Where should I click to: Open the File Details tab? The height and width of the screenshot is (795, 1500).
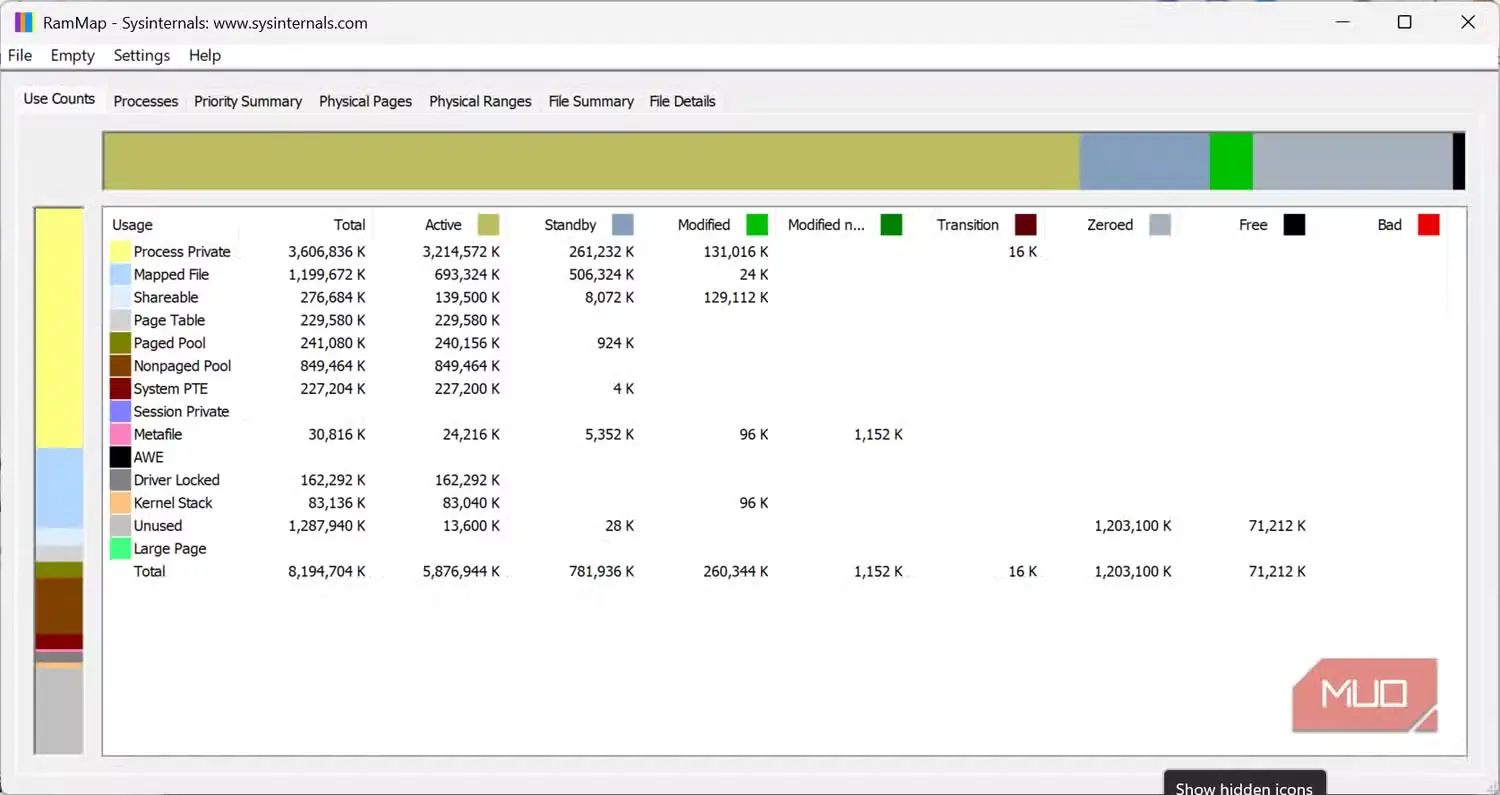pyautogui.click(x=682, y=101)
